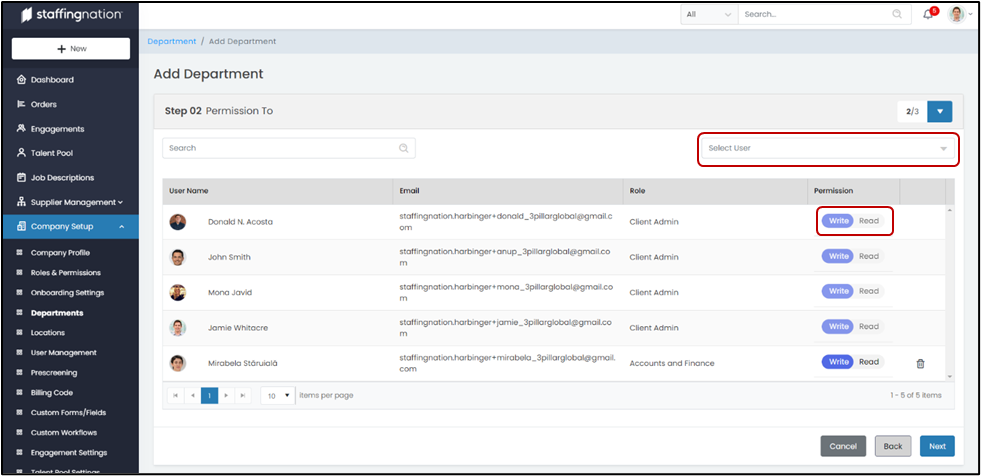Click the Back button

point(893,446)
